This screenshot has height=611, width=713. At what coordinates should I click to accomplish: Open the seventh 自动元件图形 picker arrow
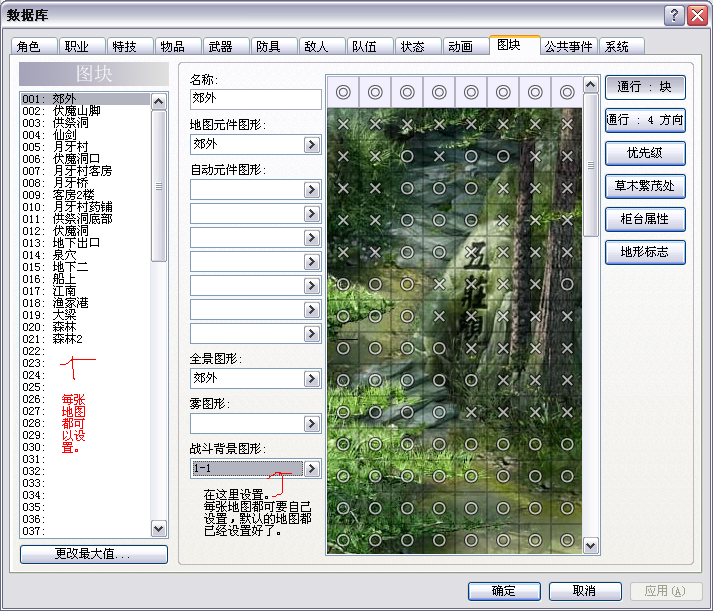coord(311,334)
